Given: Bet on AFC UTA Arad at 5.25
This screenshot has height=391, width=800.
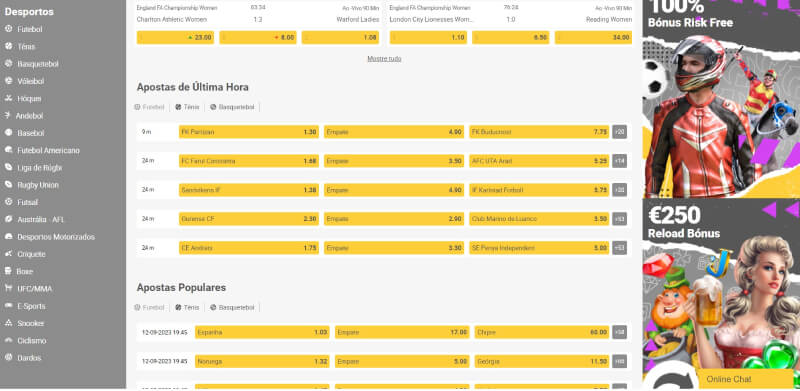Looking at the screenshot, I should tap(539, 161).
